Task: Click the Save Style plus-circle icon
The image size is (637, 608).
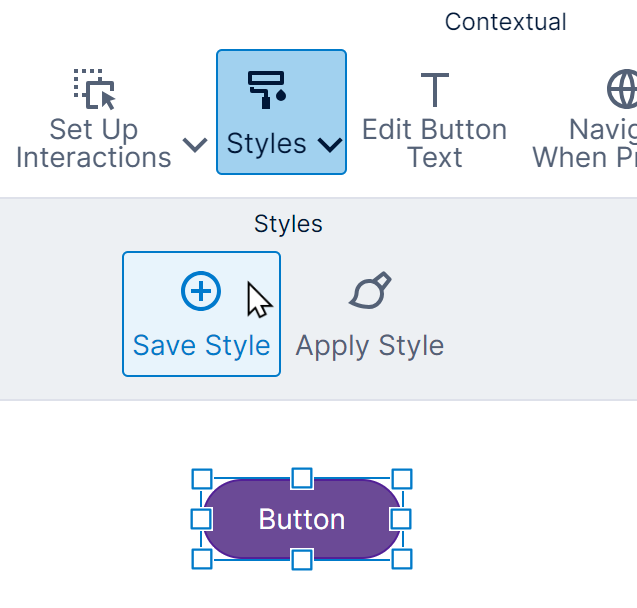Action: point(201,291)
